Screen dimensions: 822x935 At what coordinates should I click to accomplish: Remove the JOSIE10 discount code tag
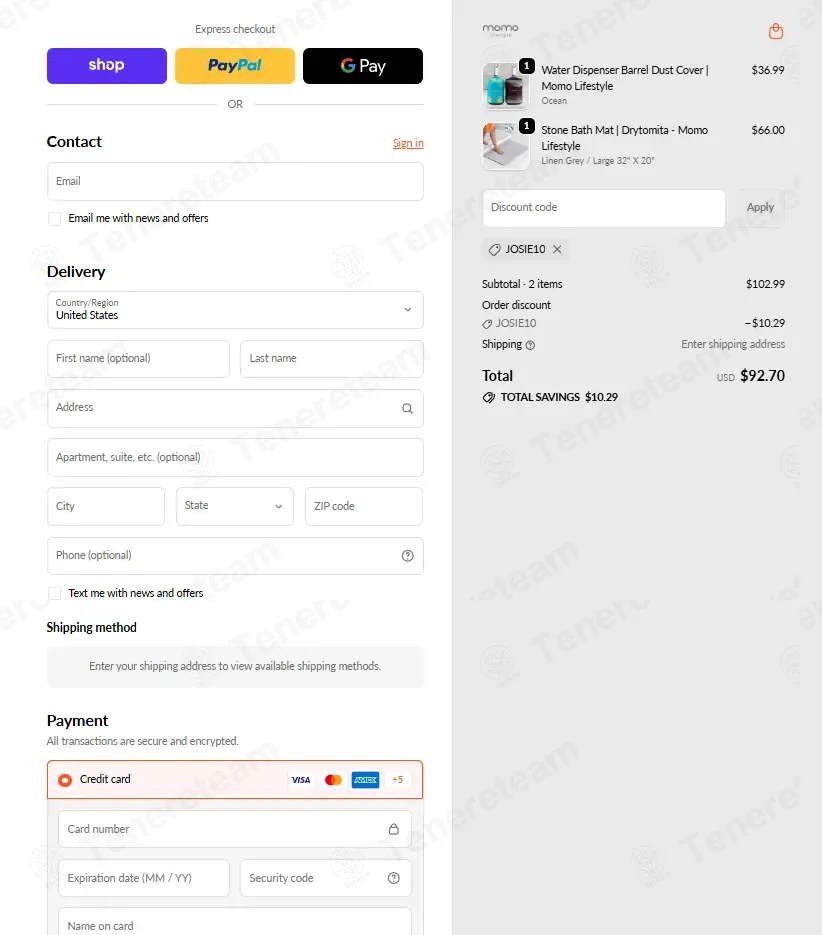coord(557,249)
